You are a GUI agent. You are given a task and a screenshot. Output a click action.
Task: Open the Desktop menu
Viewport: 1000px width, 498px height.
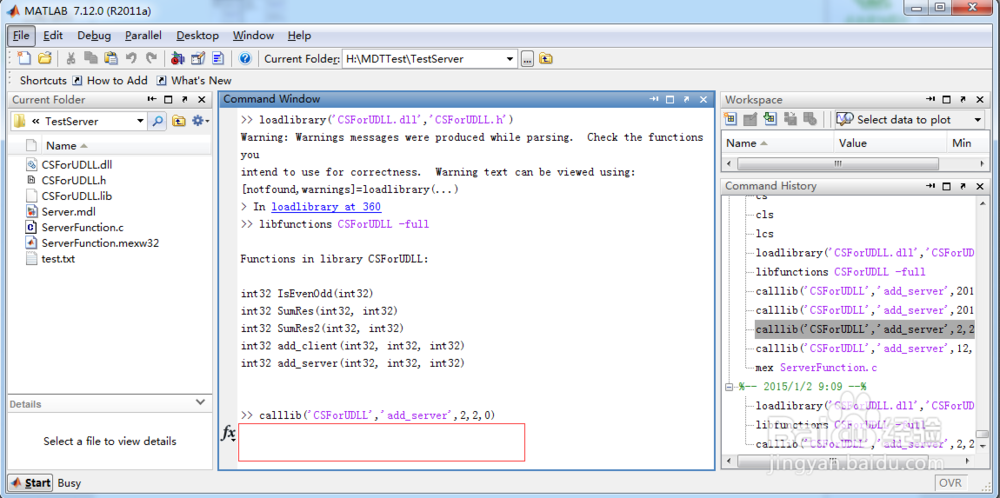198,36
